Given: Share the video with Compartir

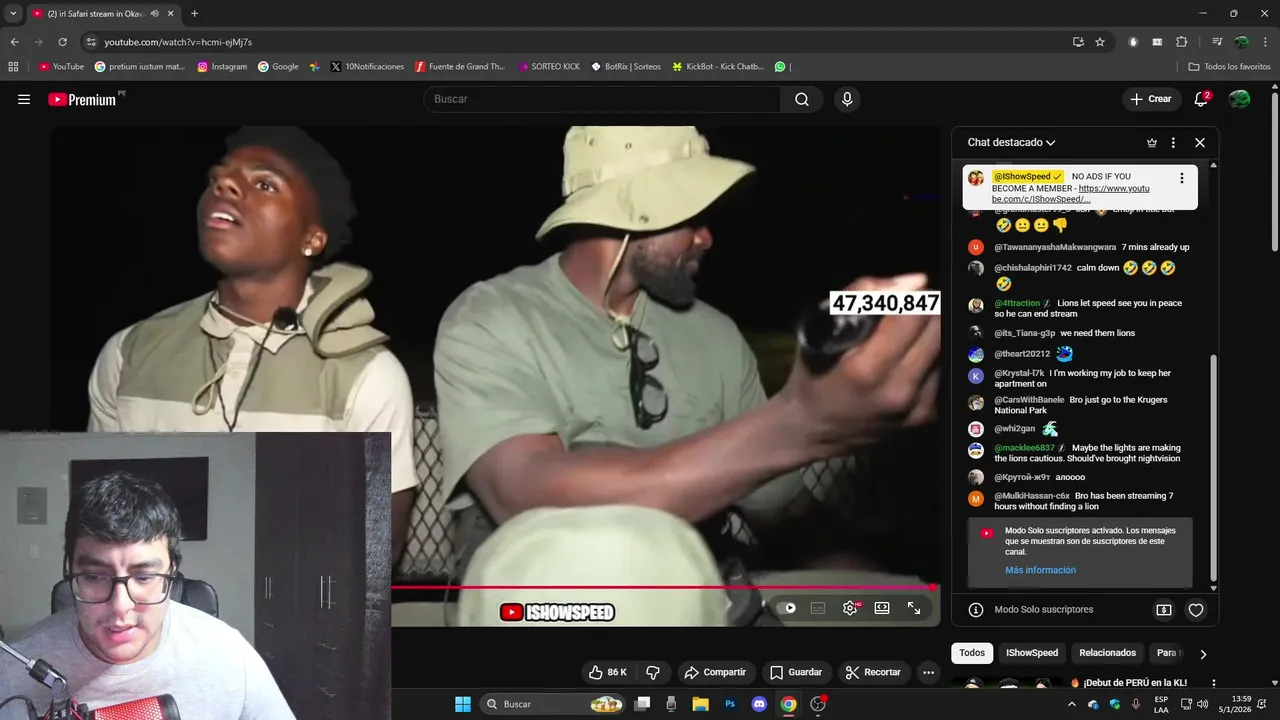Looking at the screenshot, I should 715,672.
